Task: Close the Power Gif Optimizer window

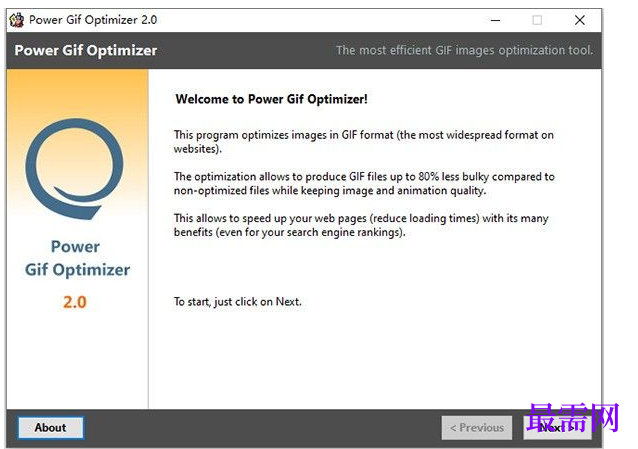Action: [580, 20]
